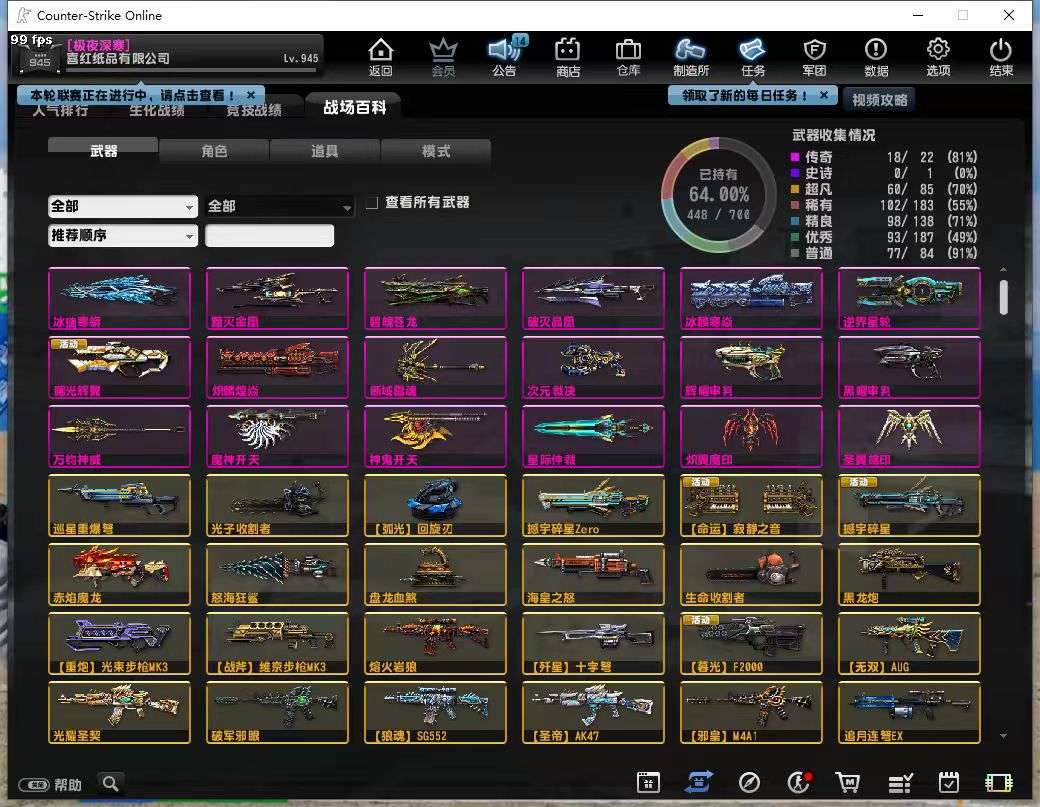Select the 撼宇碎星Zero weapon card
Image resolution: width=1040 pixels, height=807 pixels.
[593, 505]
